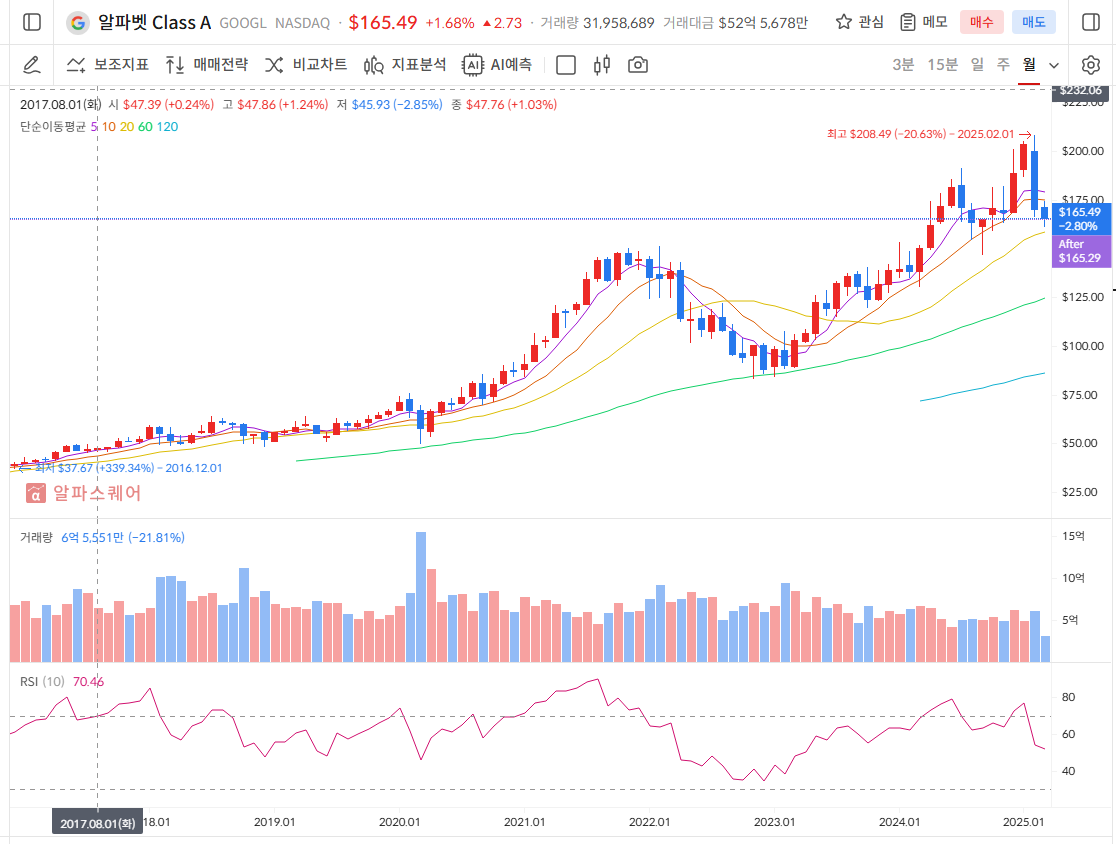Viewport: 1116px width, 844px height.
Task: Click moving average period 60
Action: pos(145,127)
